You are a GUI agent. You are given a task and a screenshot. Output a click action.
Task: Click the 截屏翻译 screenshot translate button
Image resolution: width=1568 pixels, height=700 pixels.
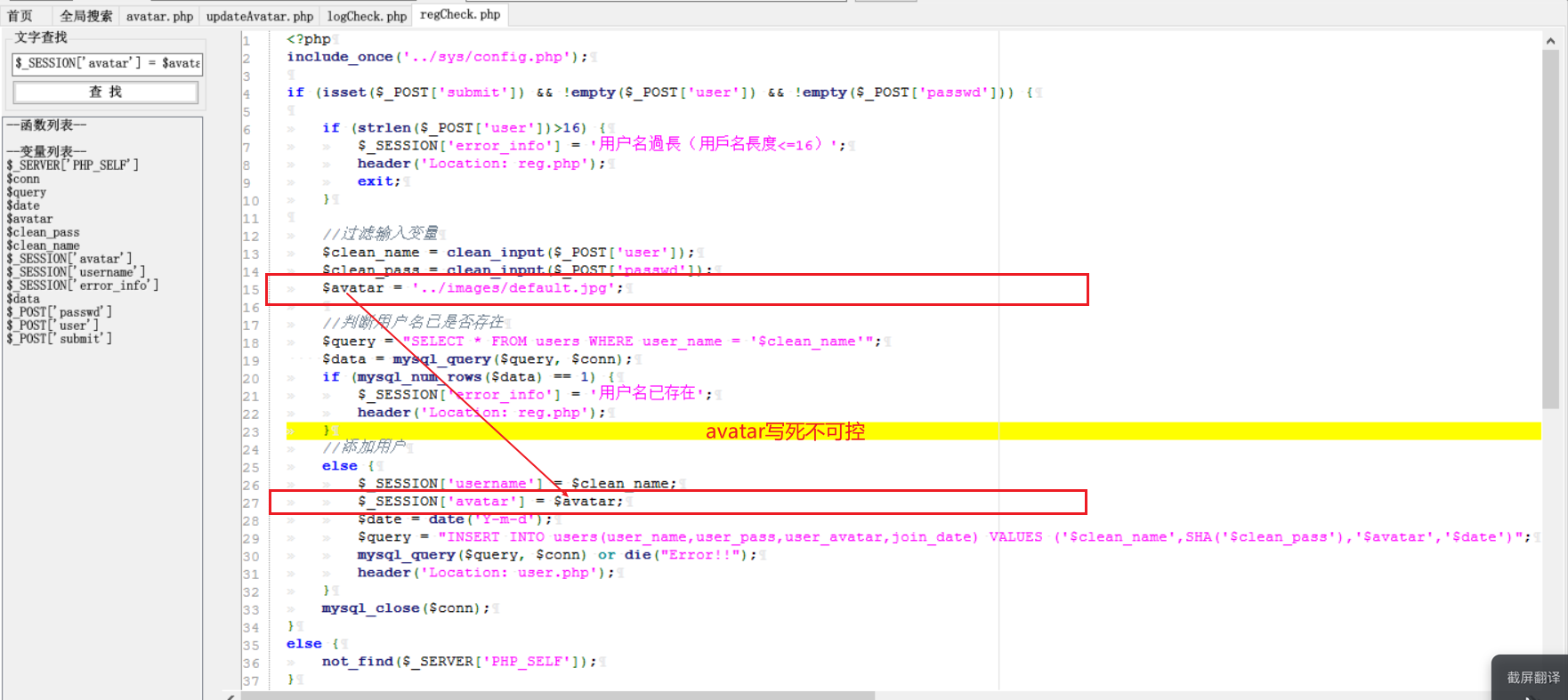coord(1531,678)
